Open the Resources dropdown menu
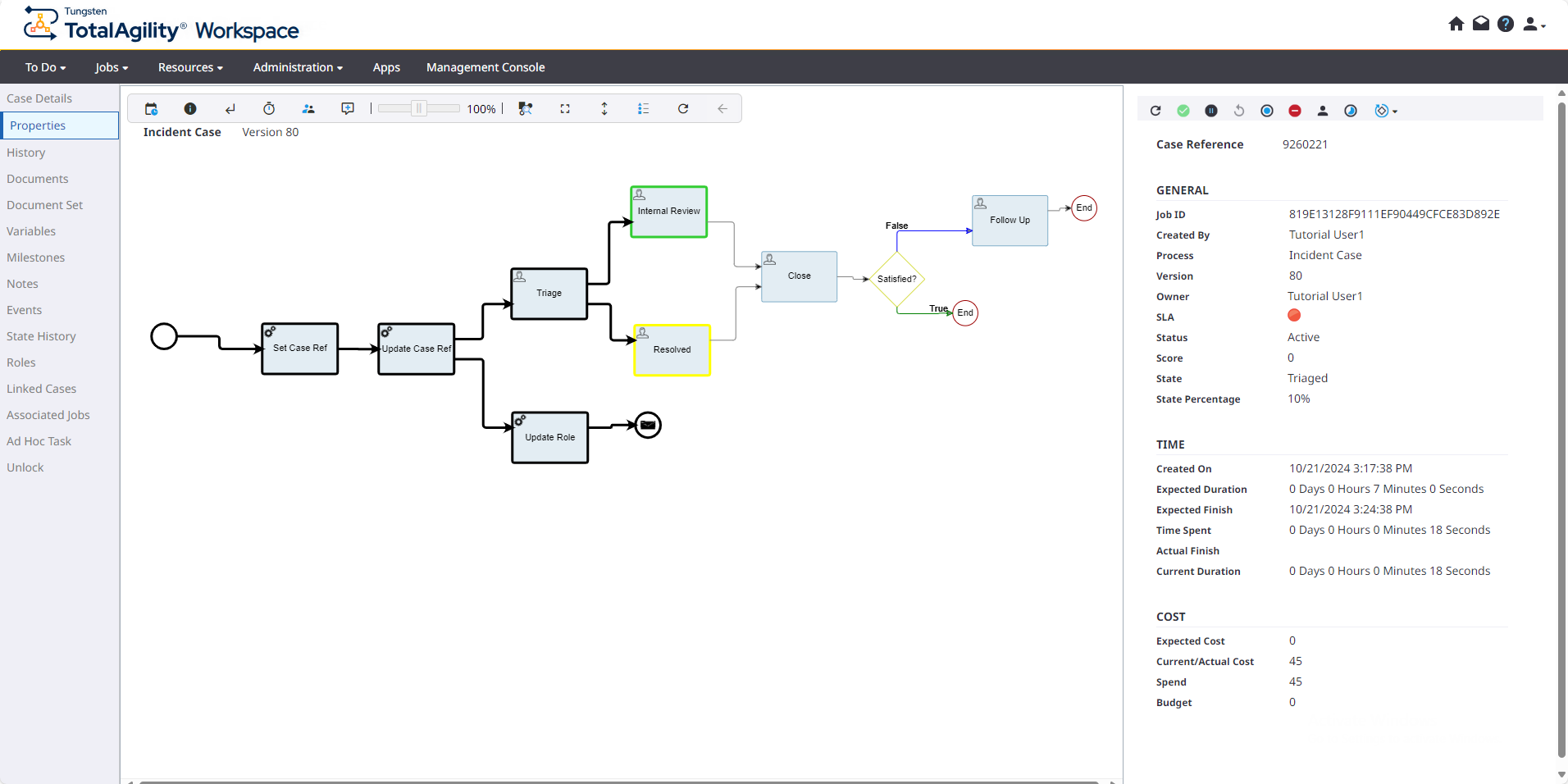The image size is (1568, 784). point(190,67)
